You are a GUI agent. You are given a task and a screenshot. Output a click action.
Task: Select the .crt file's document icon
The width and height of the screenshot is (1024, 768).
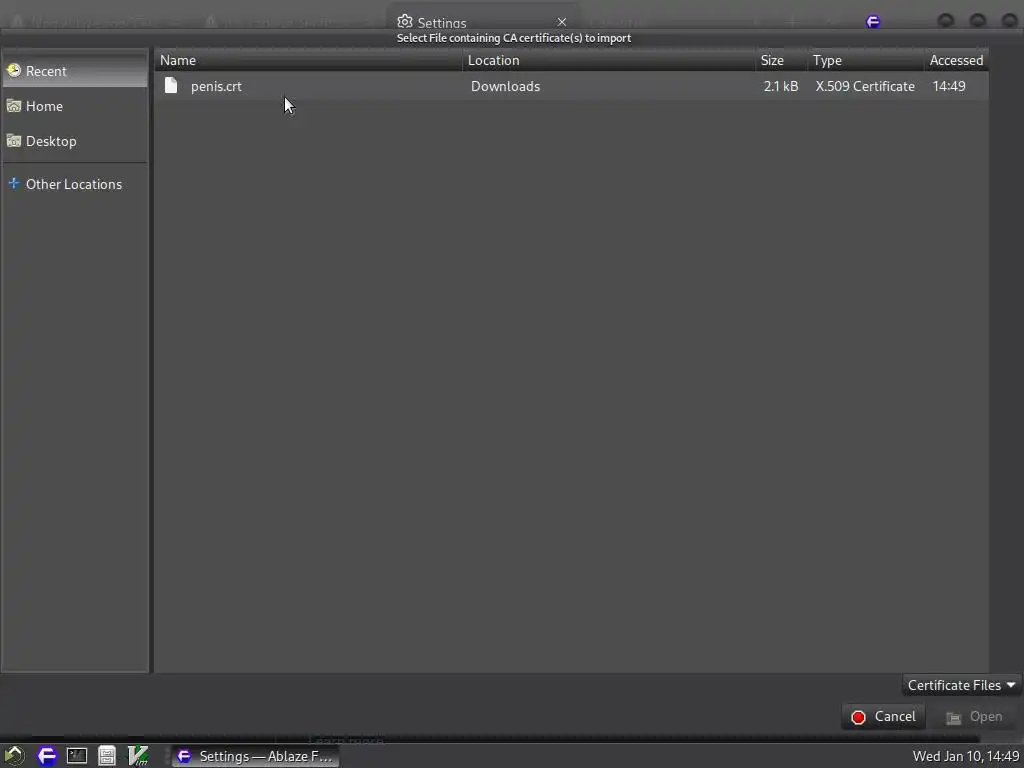[x=171, y=86]
